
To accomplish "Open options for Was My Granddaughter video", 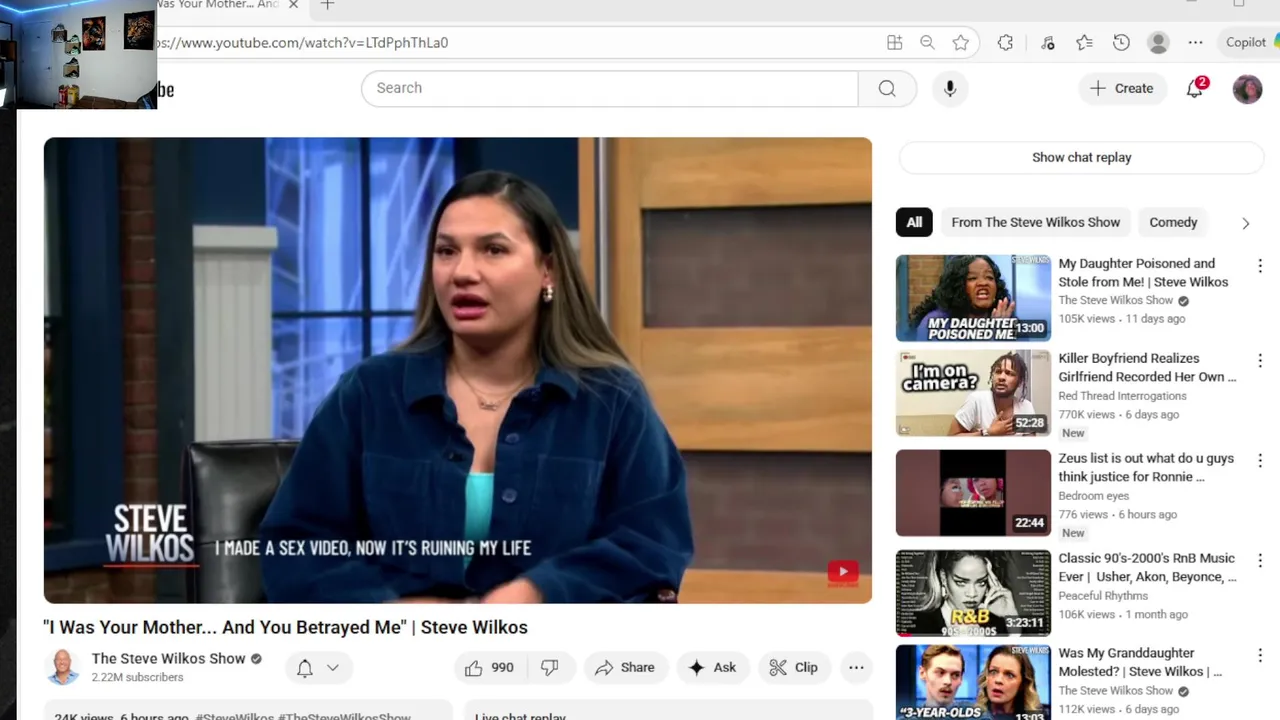I will pyautogui.click(x=1259, y=655).
